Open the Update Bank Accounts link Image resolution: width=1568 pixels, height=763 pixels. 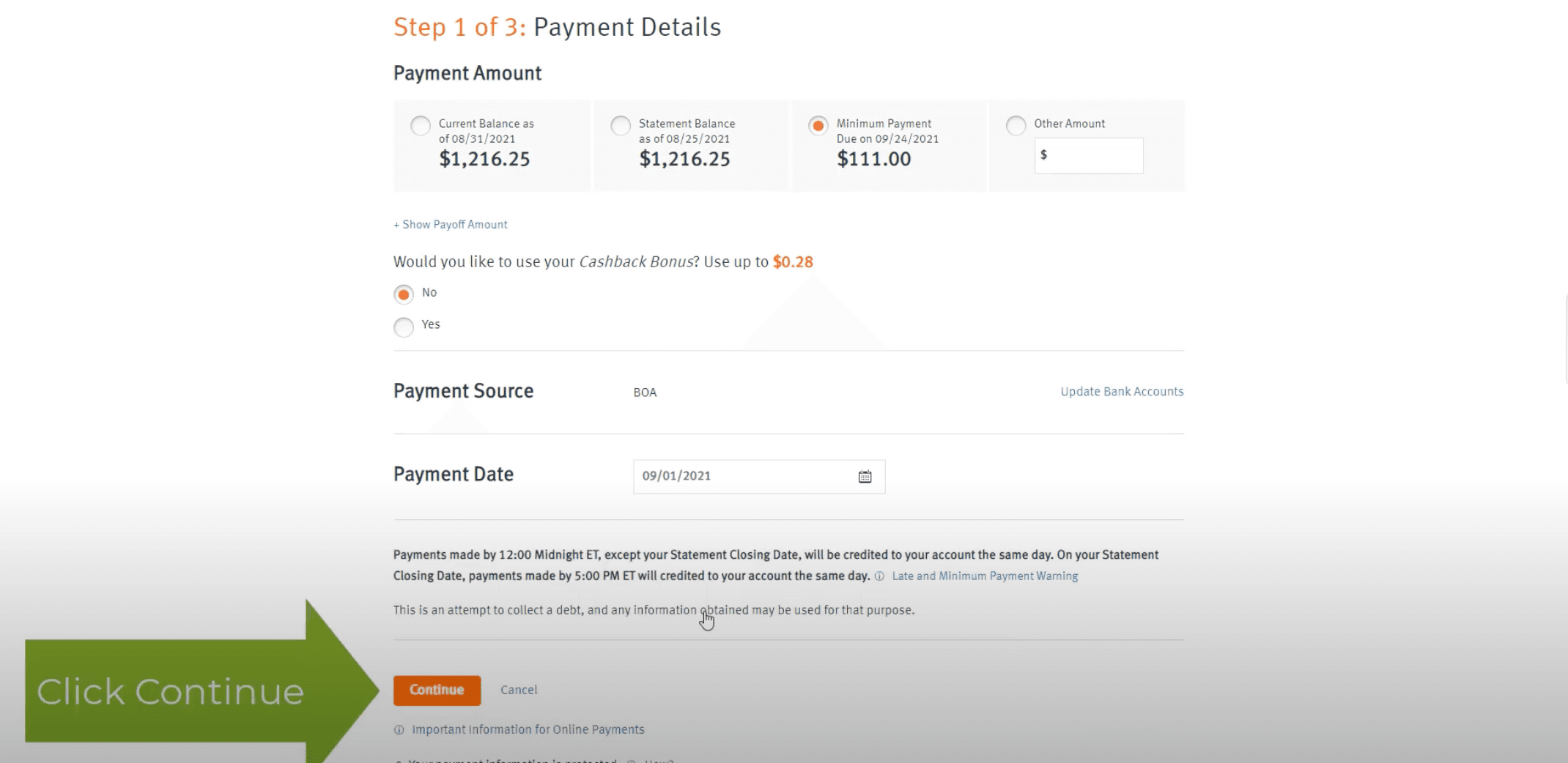[x=1122, y=392]
